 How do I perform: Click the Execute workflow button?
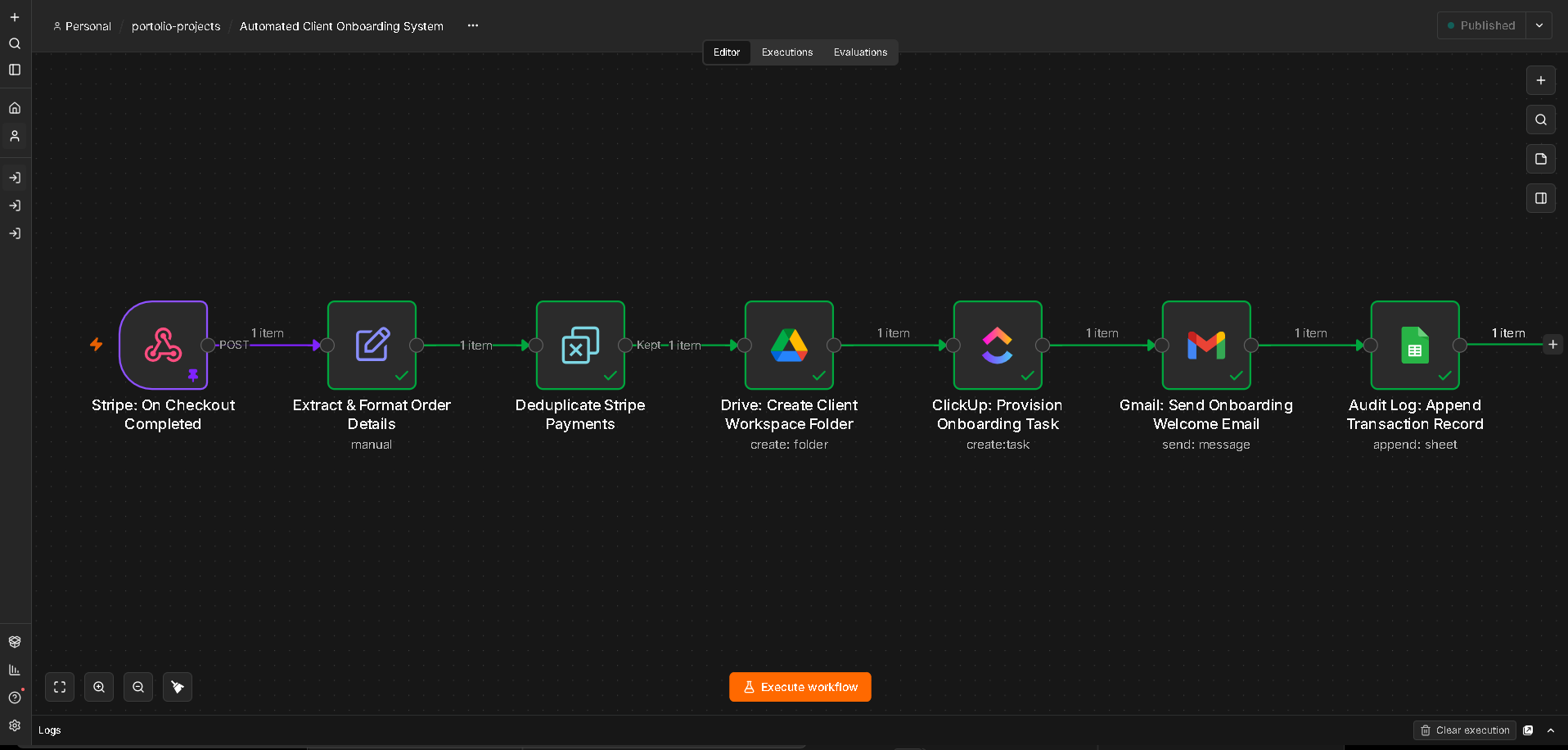tap(800, 687)
